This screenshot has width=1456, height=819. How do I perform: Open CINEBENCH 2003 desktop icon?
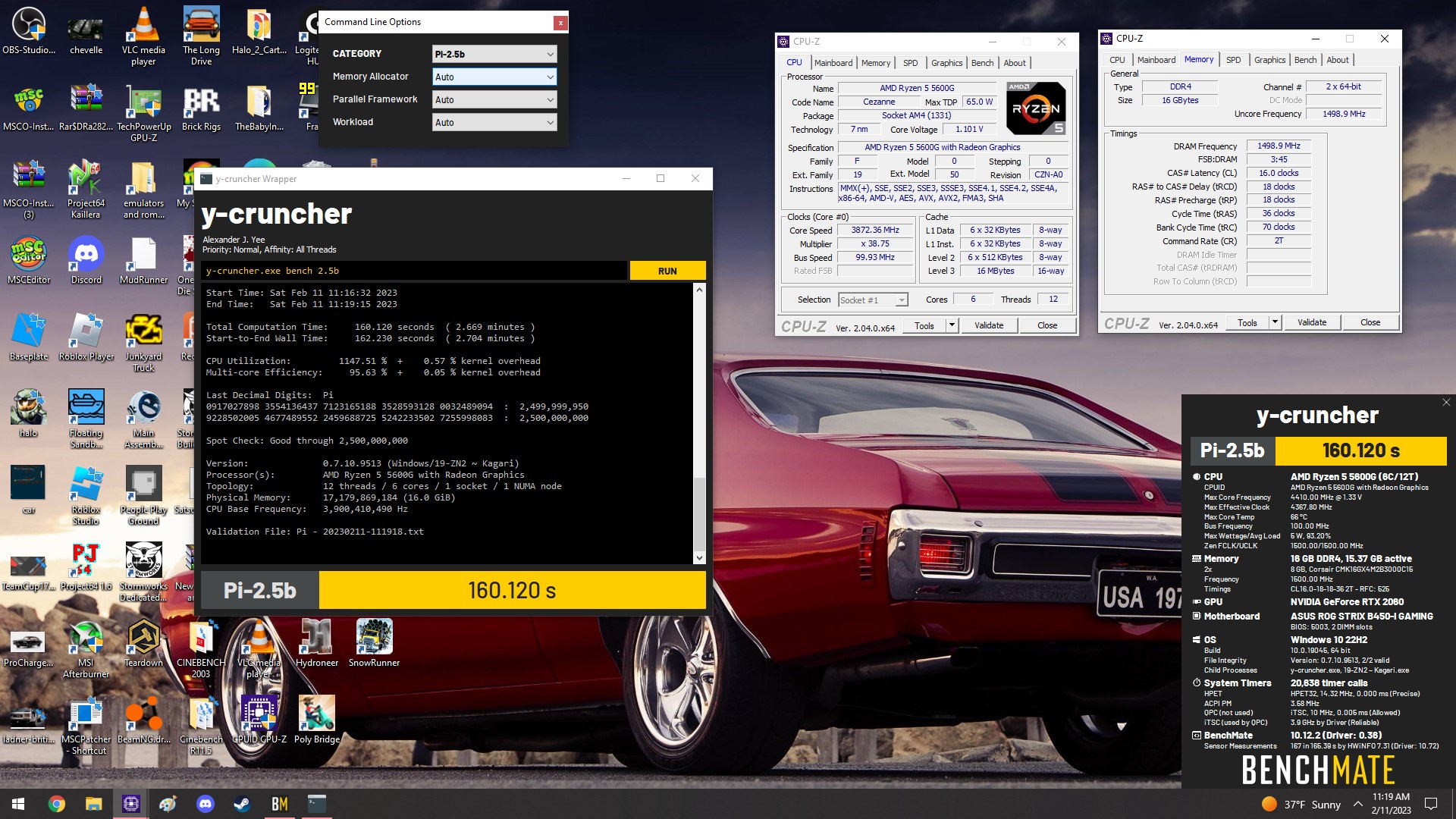point(201,649)
